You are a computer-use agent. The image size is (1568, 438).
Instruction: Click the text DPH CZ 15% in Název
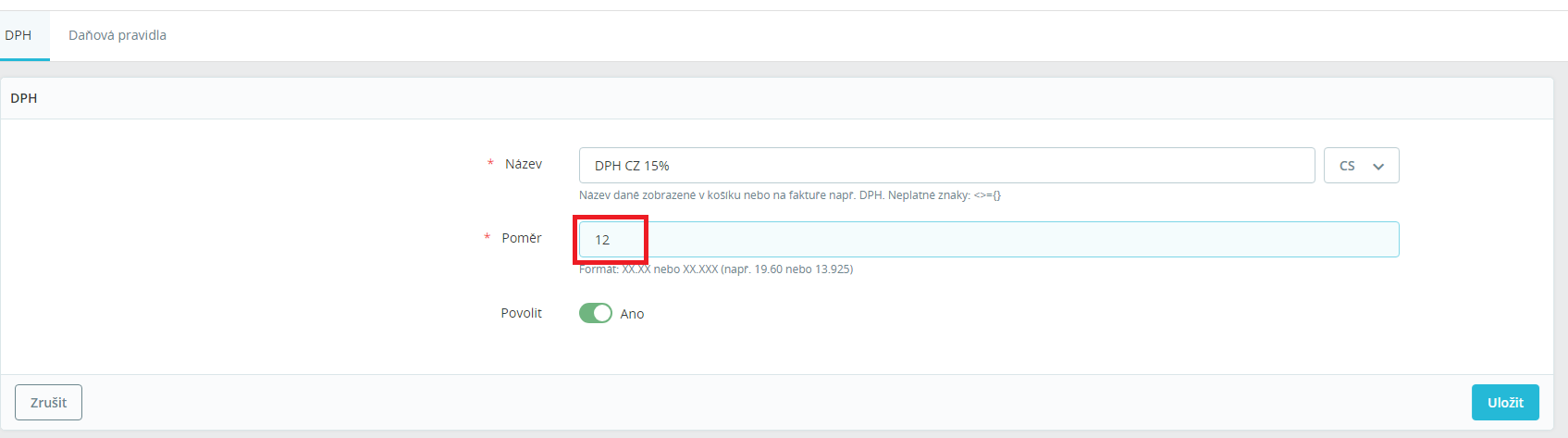(x=632, y=166)
